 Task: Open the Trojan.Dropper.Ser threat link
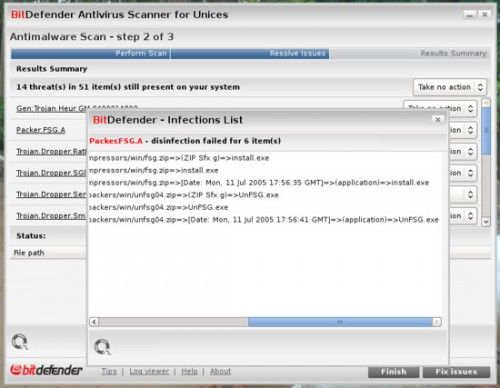(x=52, y=194)
